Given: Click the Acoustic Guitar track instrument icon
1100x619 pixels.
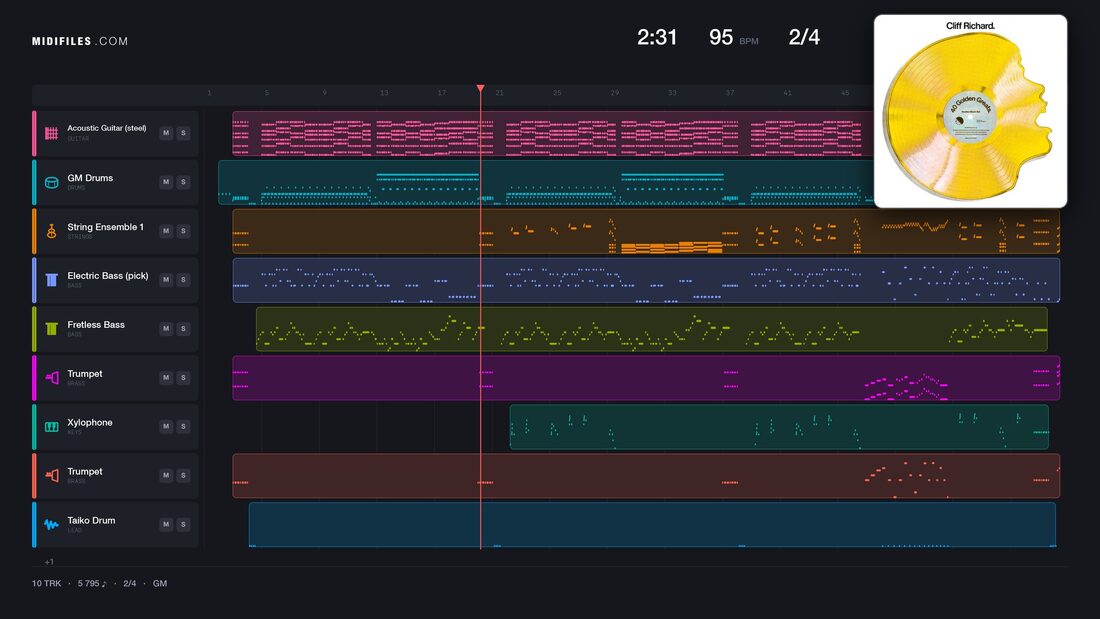Looking at the screenshot, I should point(51,133).
